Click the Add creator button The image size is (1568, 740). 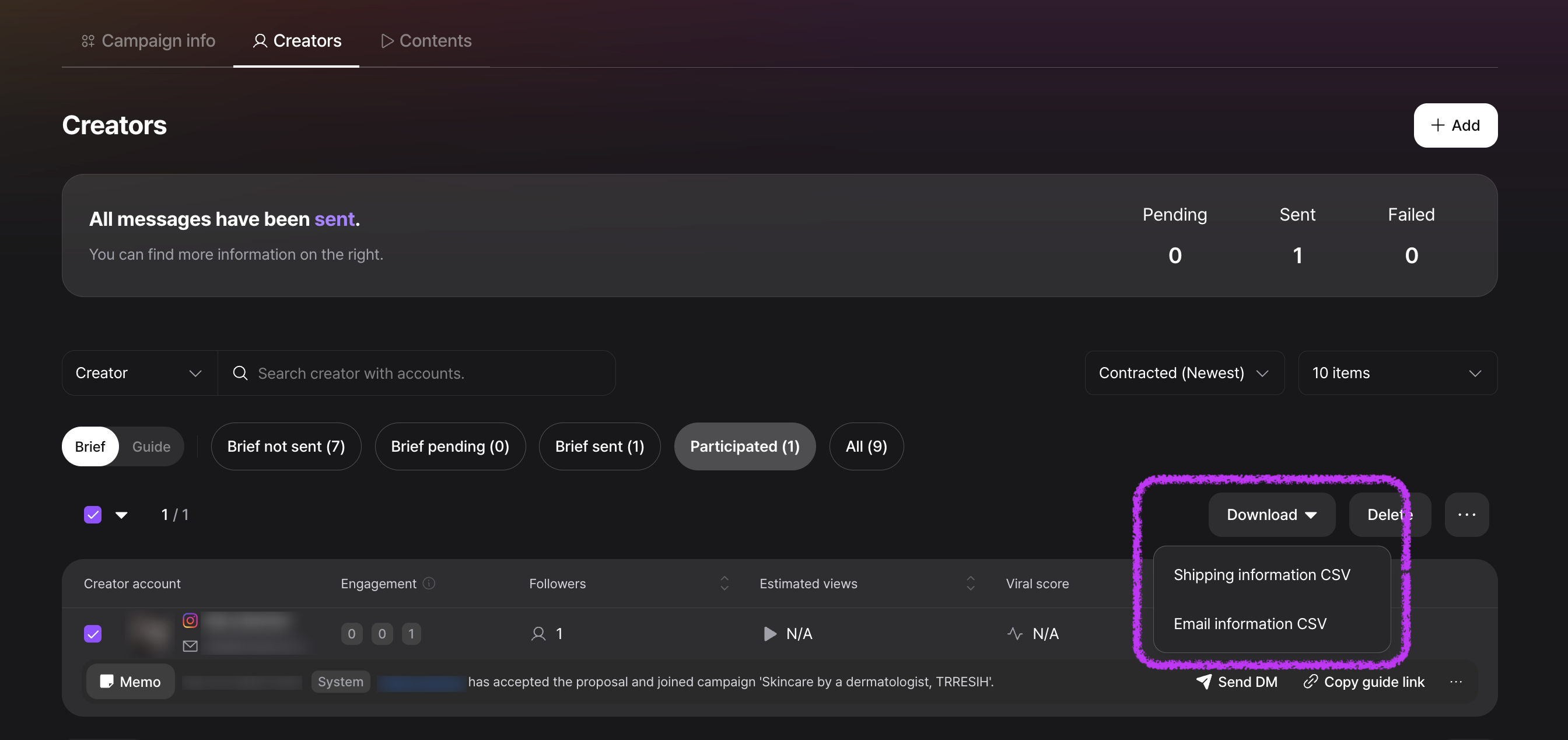[1455, 125]
